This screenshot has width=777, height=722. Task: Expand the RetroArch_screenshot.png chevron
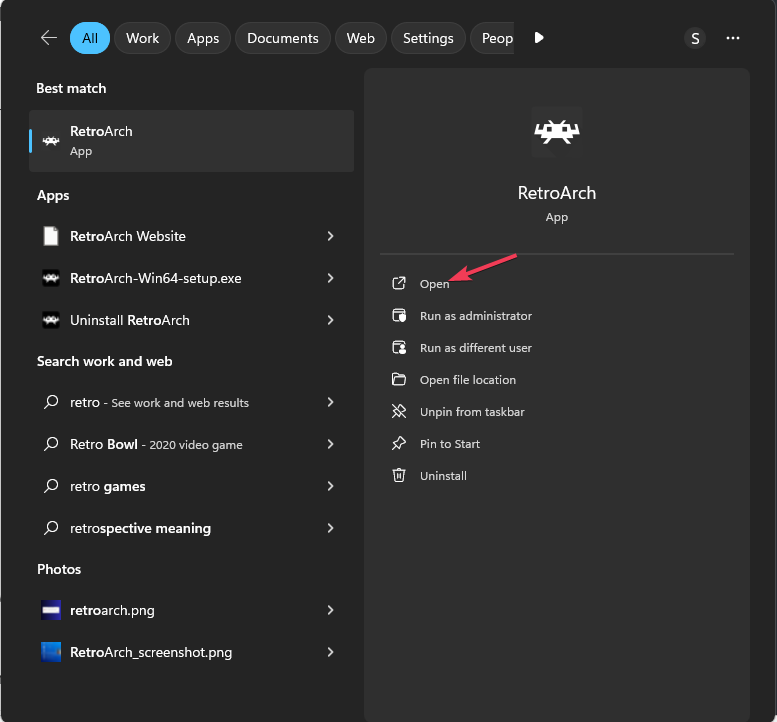(331, 652)
